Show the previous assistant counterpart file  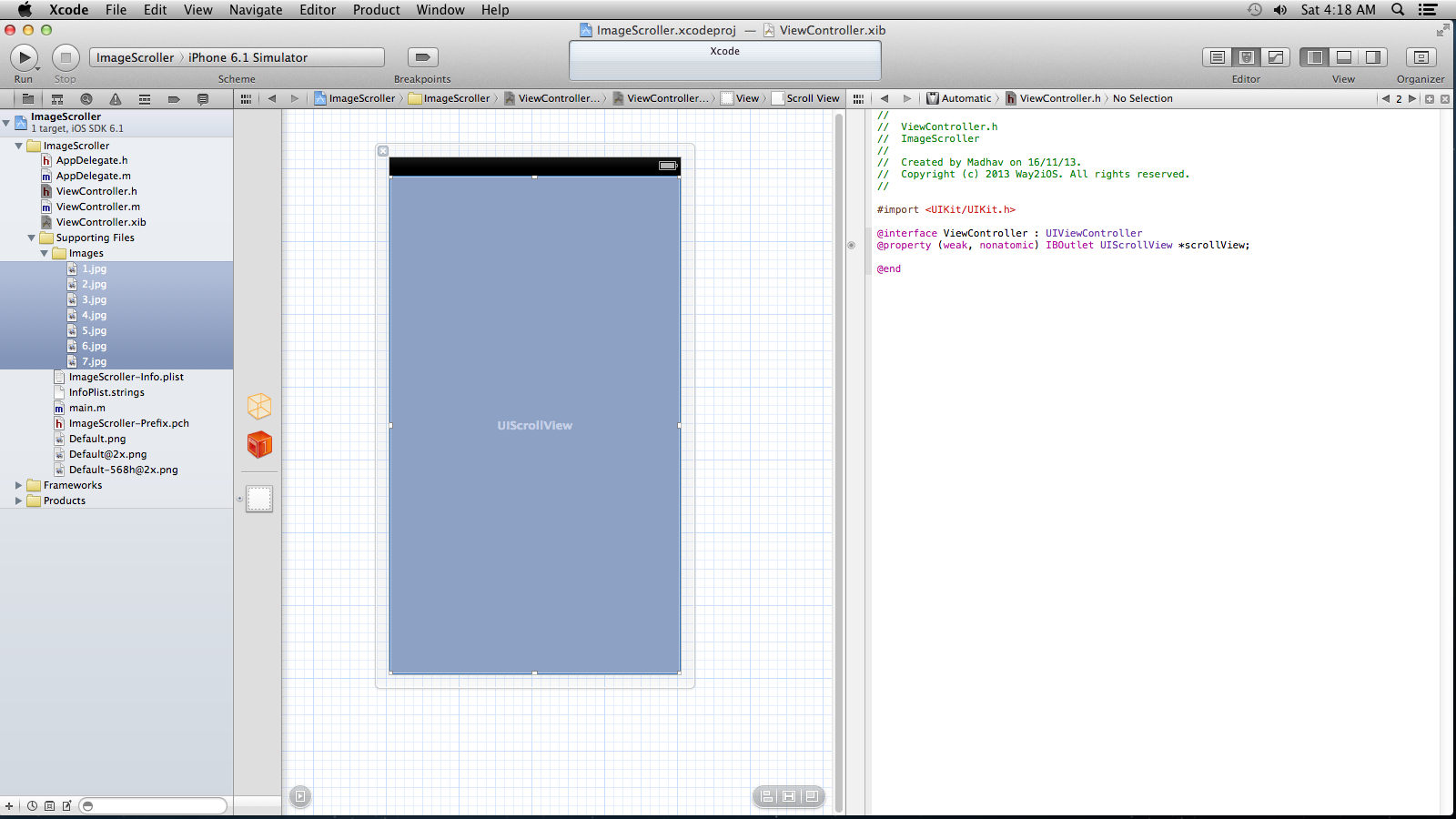point(1385,98)
